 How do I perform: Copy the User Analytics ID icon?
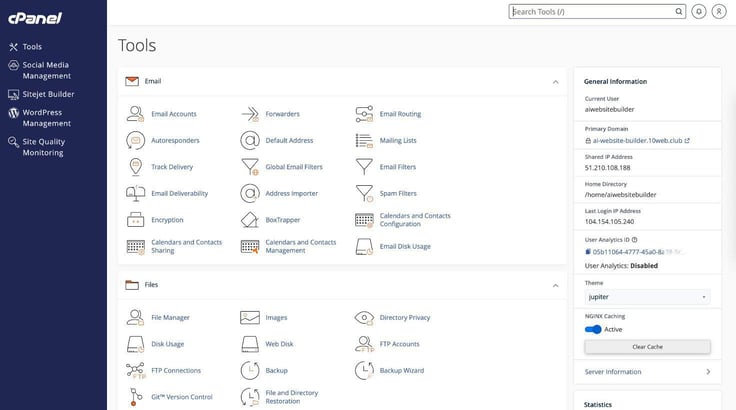coord(588,252)
